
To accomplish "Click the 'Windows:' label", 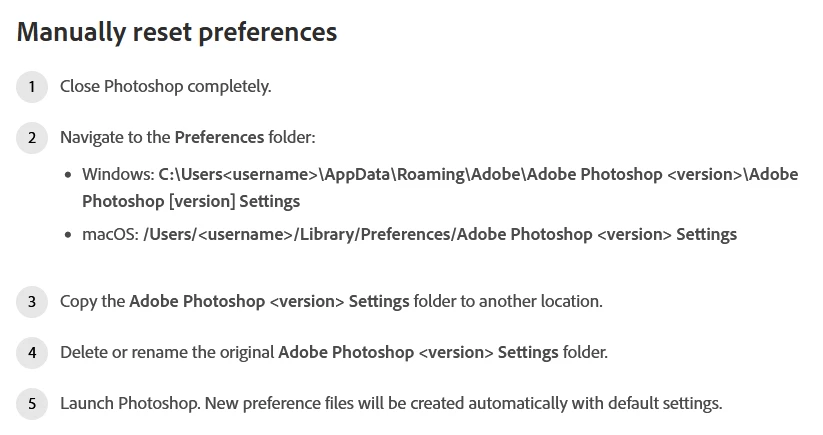I will point(118,174).
